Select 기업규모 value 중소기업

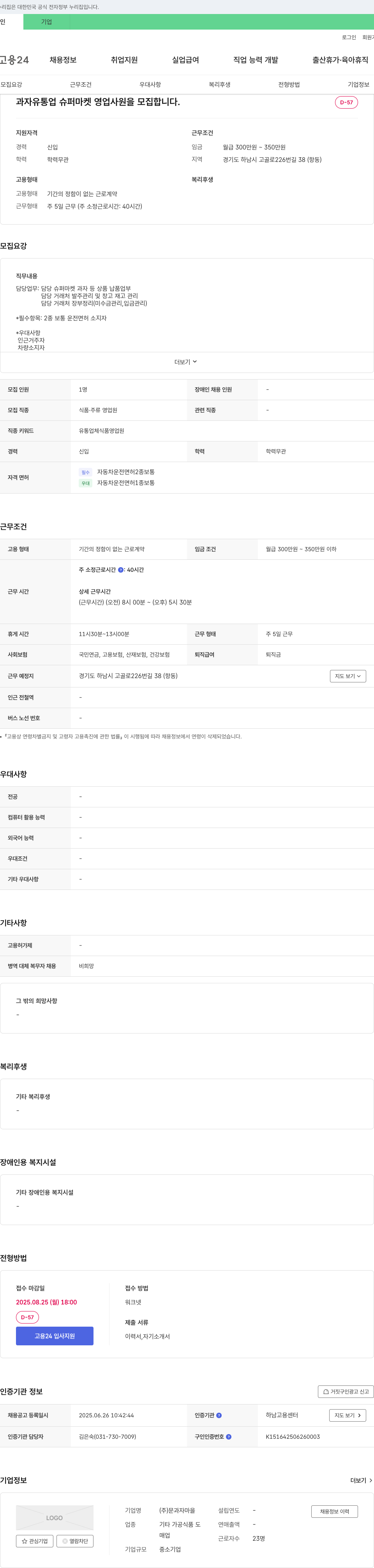pos(170,1549)
